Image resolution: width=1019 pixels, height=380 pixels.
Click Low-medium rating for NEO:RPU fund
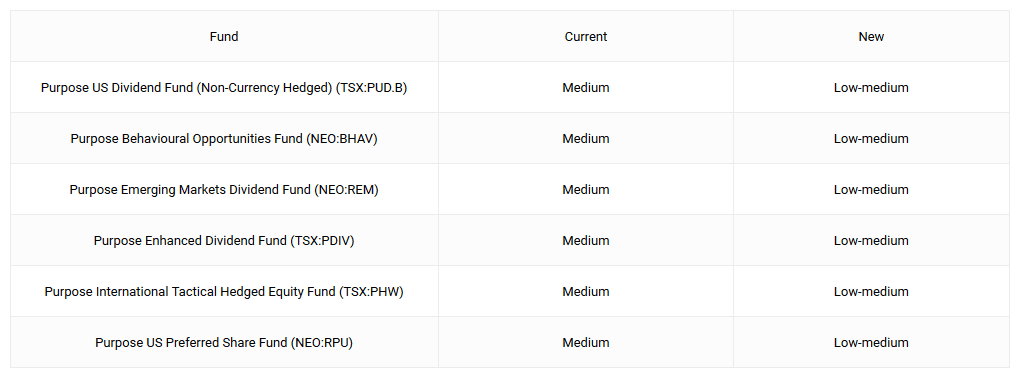871,342
